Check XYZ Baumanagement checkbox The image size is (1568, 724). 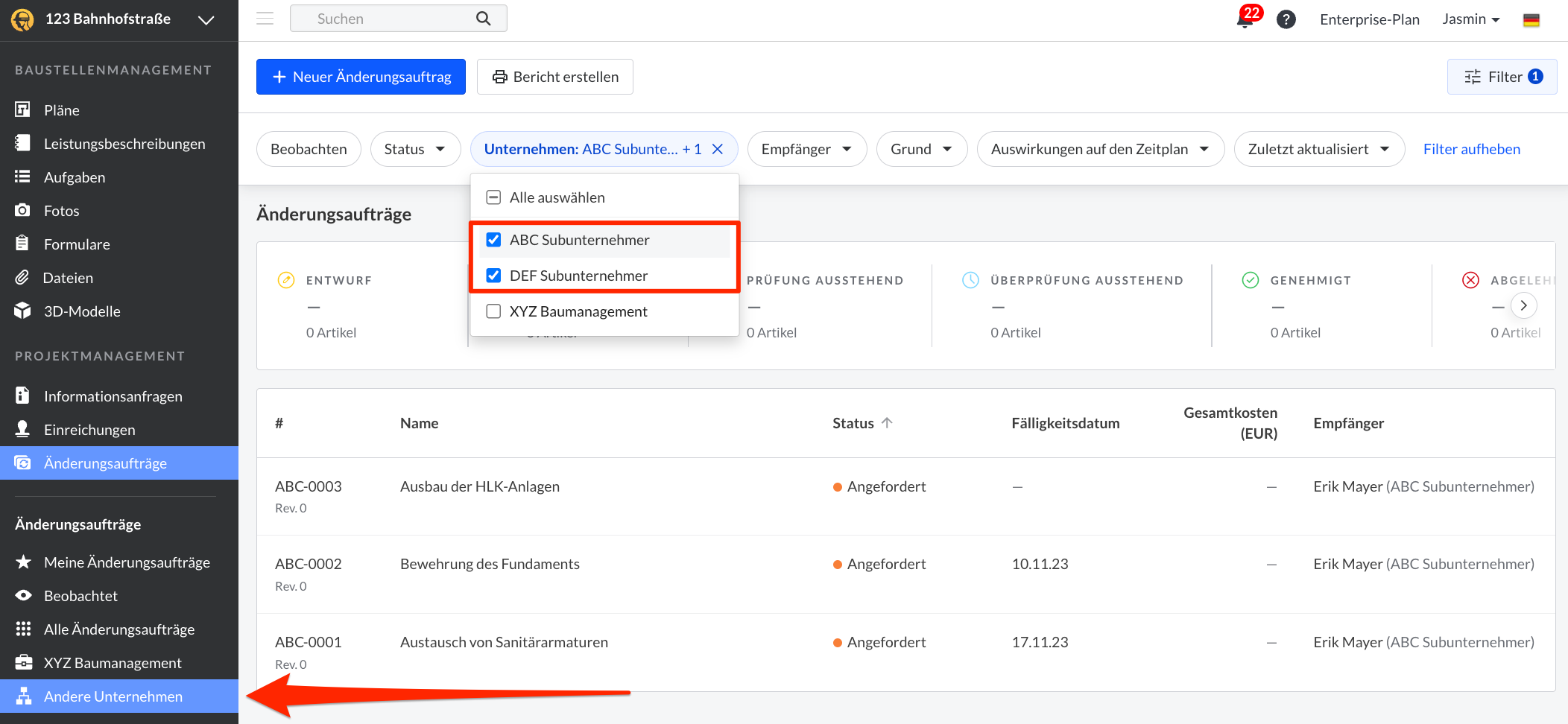tap(493, 311)
